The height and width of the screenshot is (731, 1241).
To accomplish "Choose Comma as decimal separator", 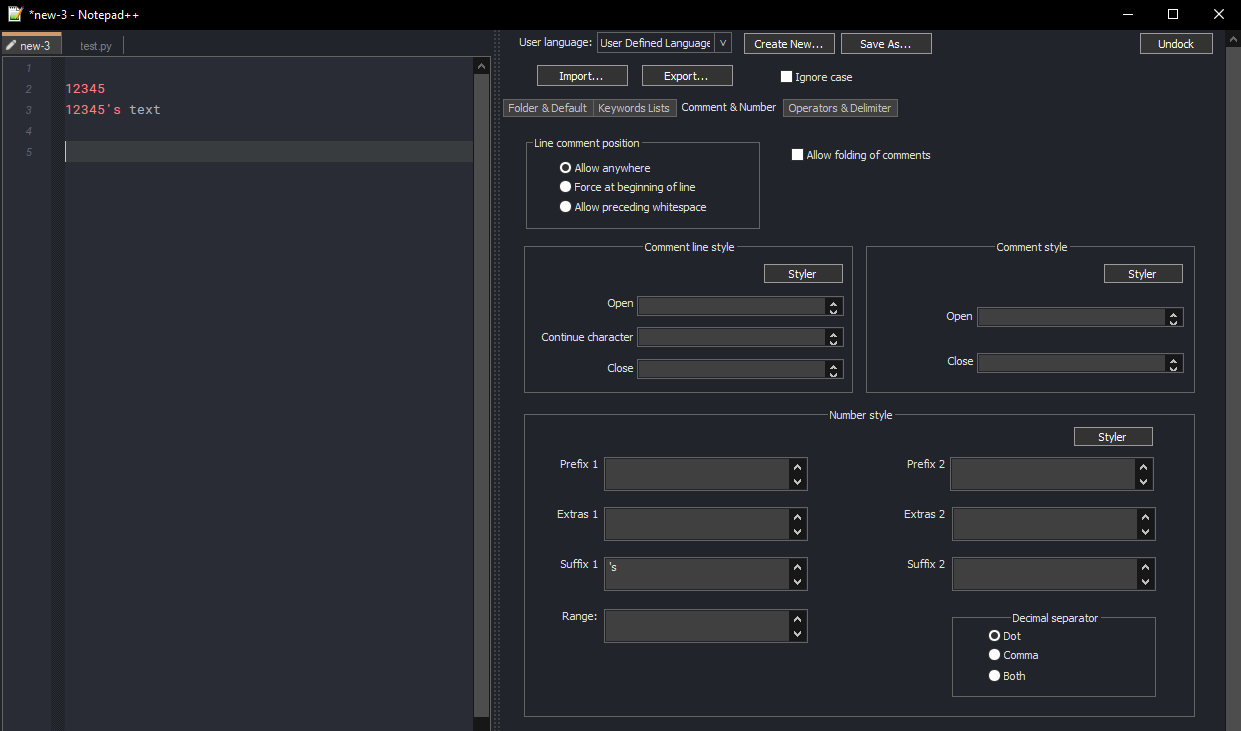I will [994, 655].
